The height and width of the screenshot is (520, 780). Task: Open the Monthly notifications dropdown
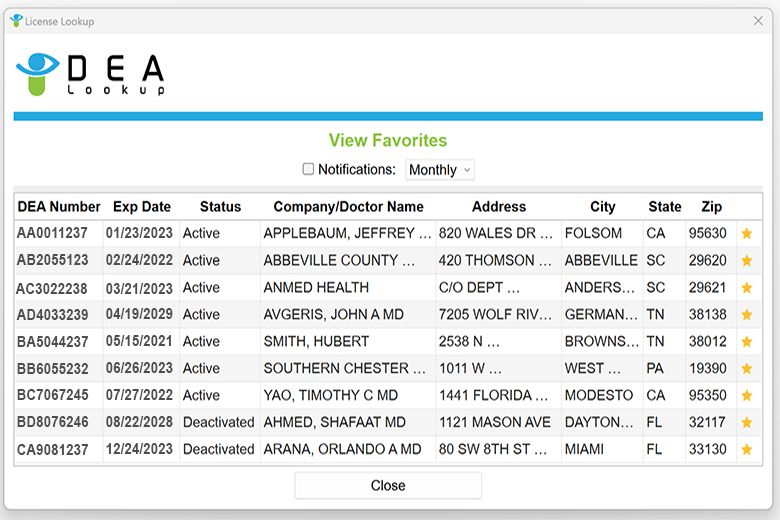(x=440, y=170)
